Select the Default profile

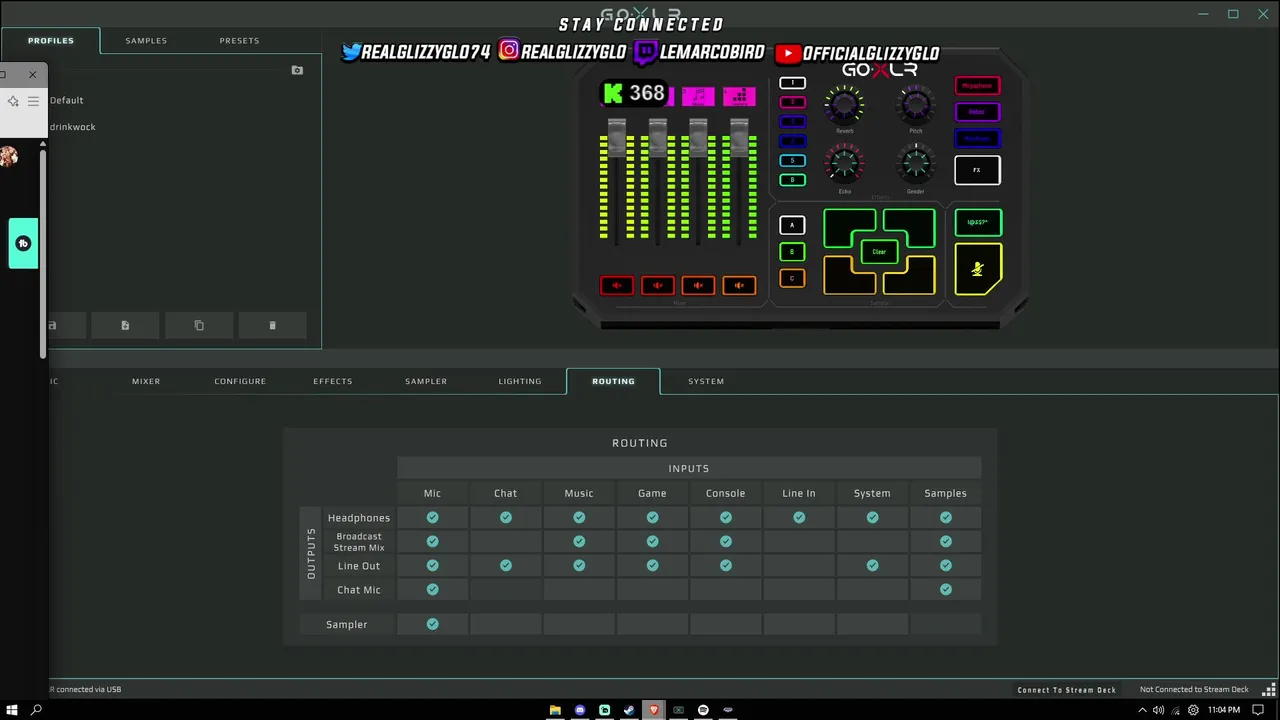67,100
